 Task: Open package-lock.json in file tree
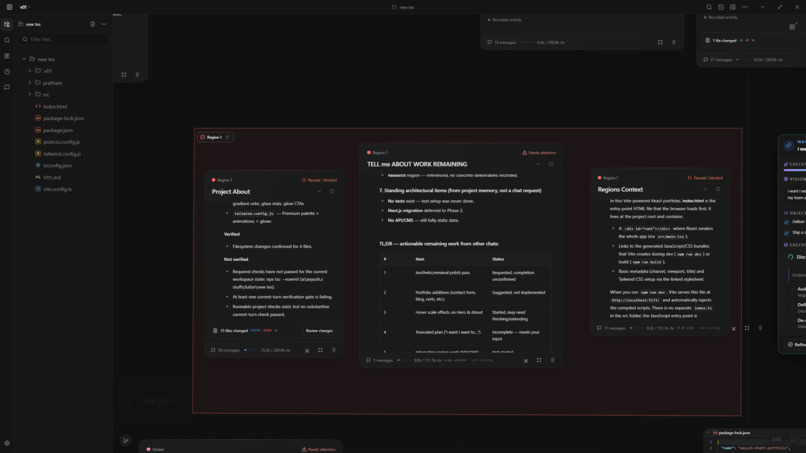[x=61, y=118]
